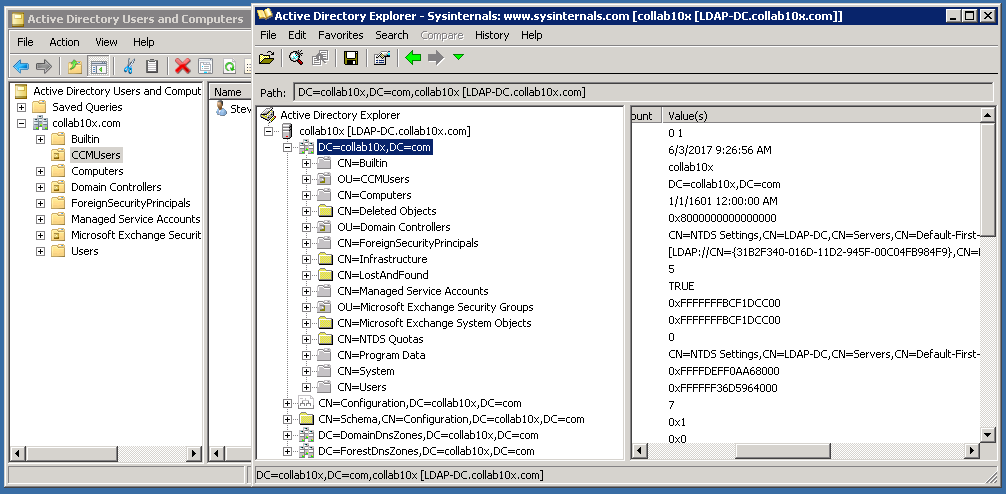Viewport: 1006px width, 494px height.
Task: Expand CN=Deleted Objects node
Action: point(307,211)
